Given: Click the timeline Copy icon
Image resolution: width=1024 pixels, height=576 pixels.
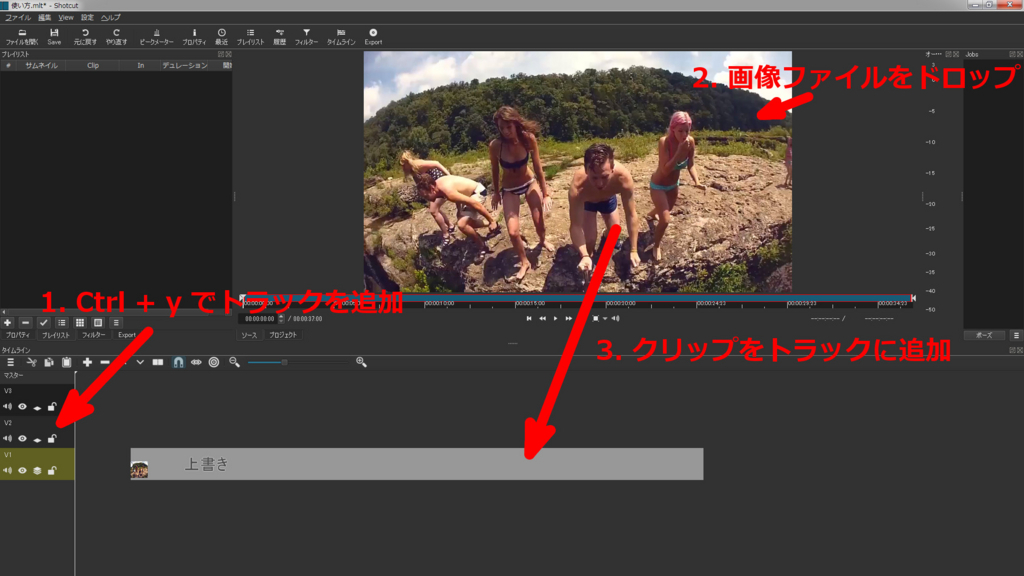Looking at the screenshot, I should point(48,362).
